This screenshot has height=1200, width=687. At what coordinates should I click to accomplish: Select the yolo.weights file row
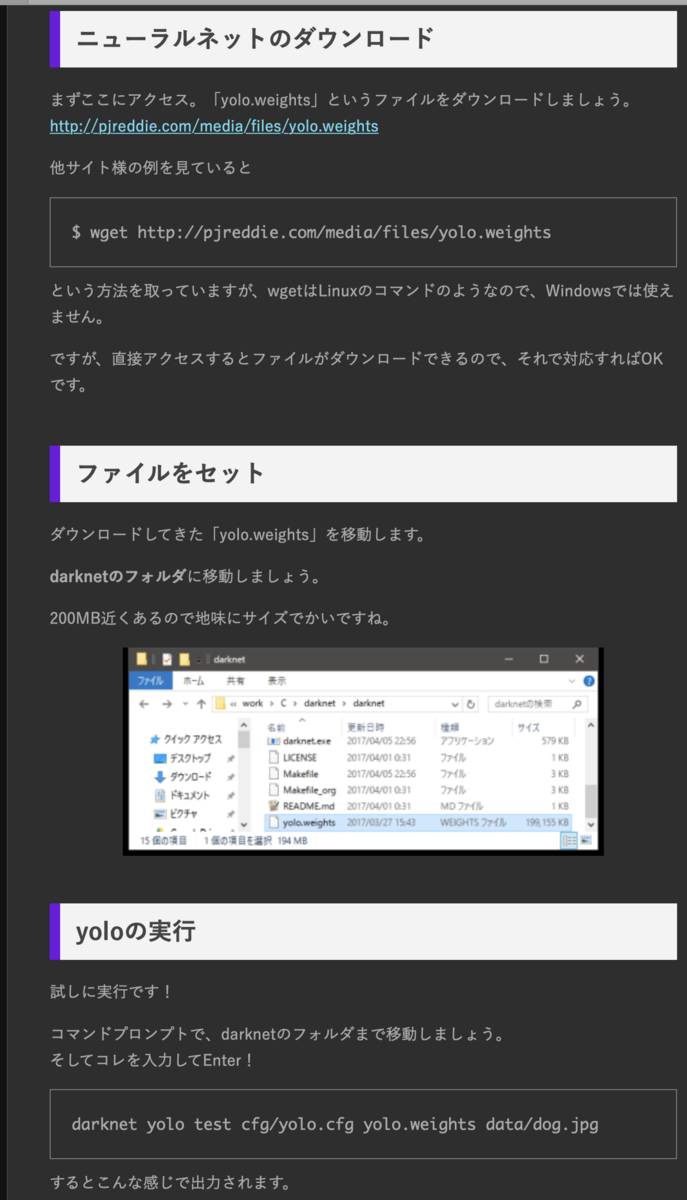point(418,822)
